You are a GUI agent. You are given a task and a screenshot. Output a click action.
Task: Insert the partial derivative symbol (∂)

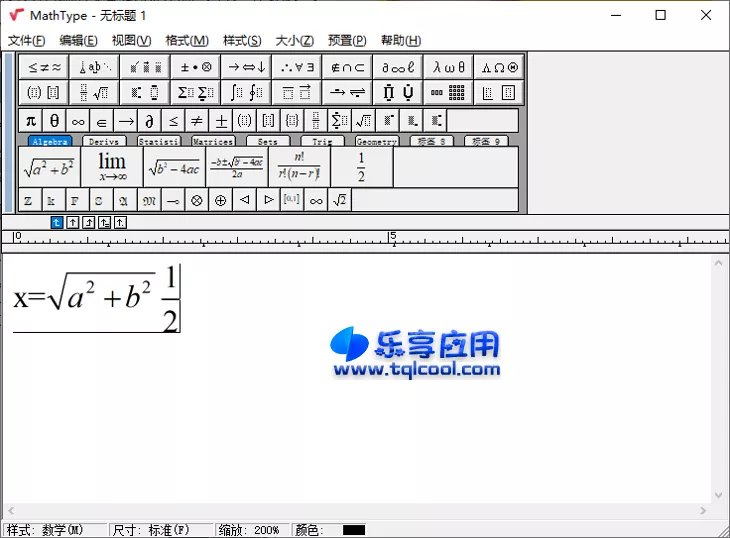(149, 121)
